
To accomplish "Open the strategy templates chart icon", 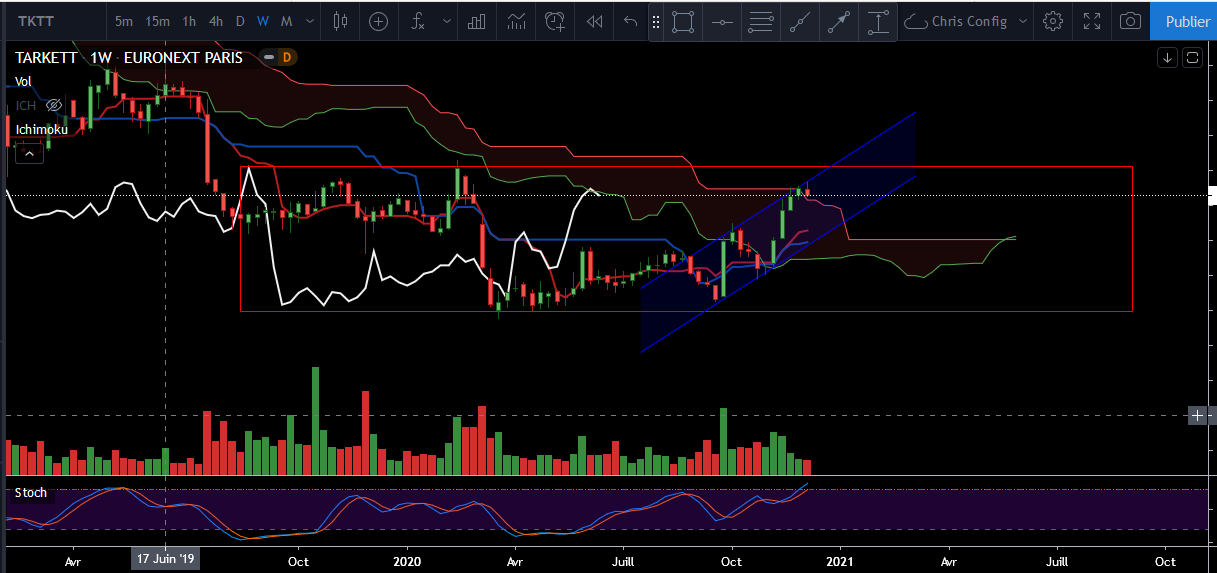I will (516, 21).
